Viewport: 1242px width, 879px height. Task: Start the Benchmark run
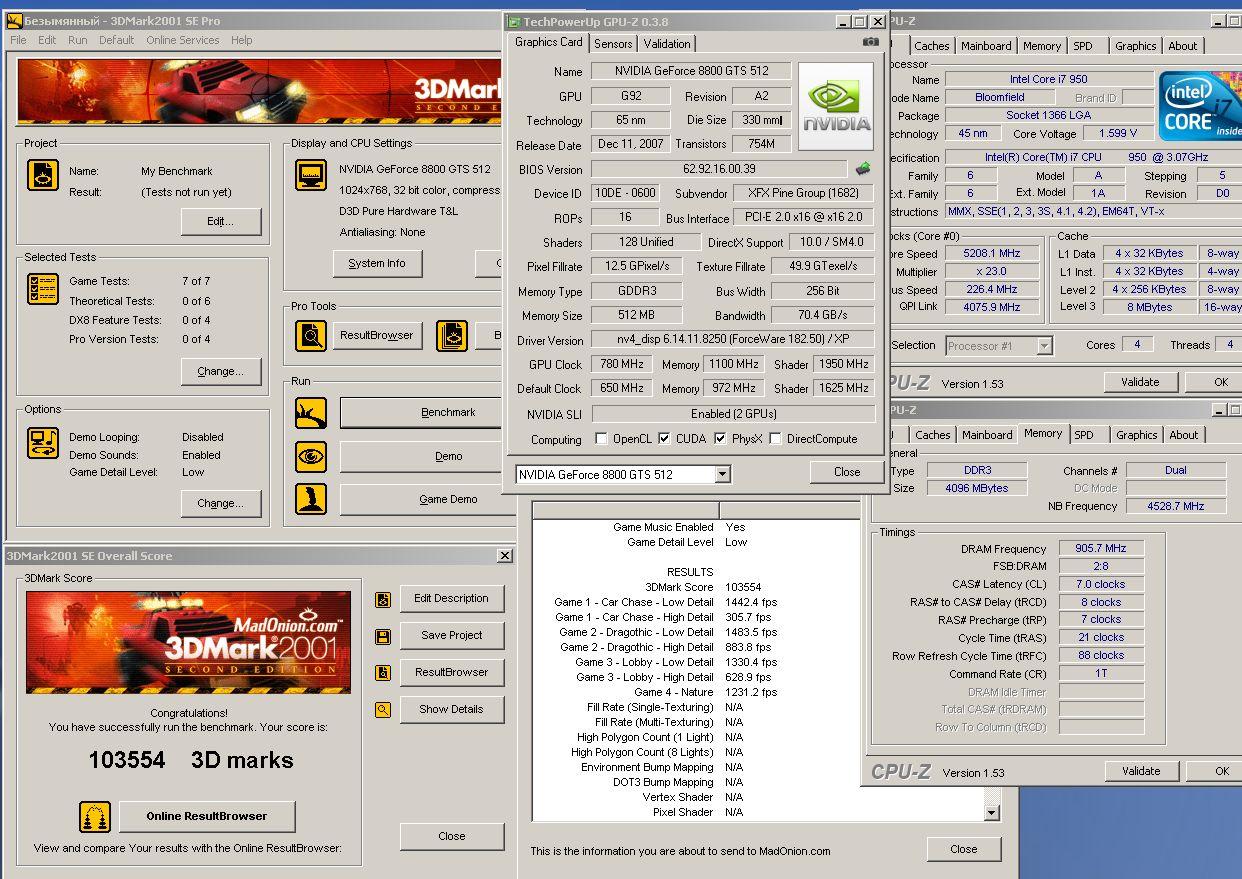[x=423, y=412]
